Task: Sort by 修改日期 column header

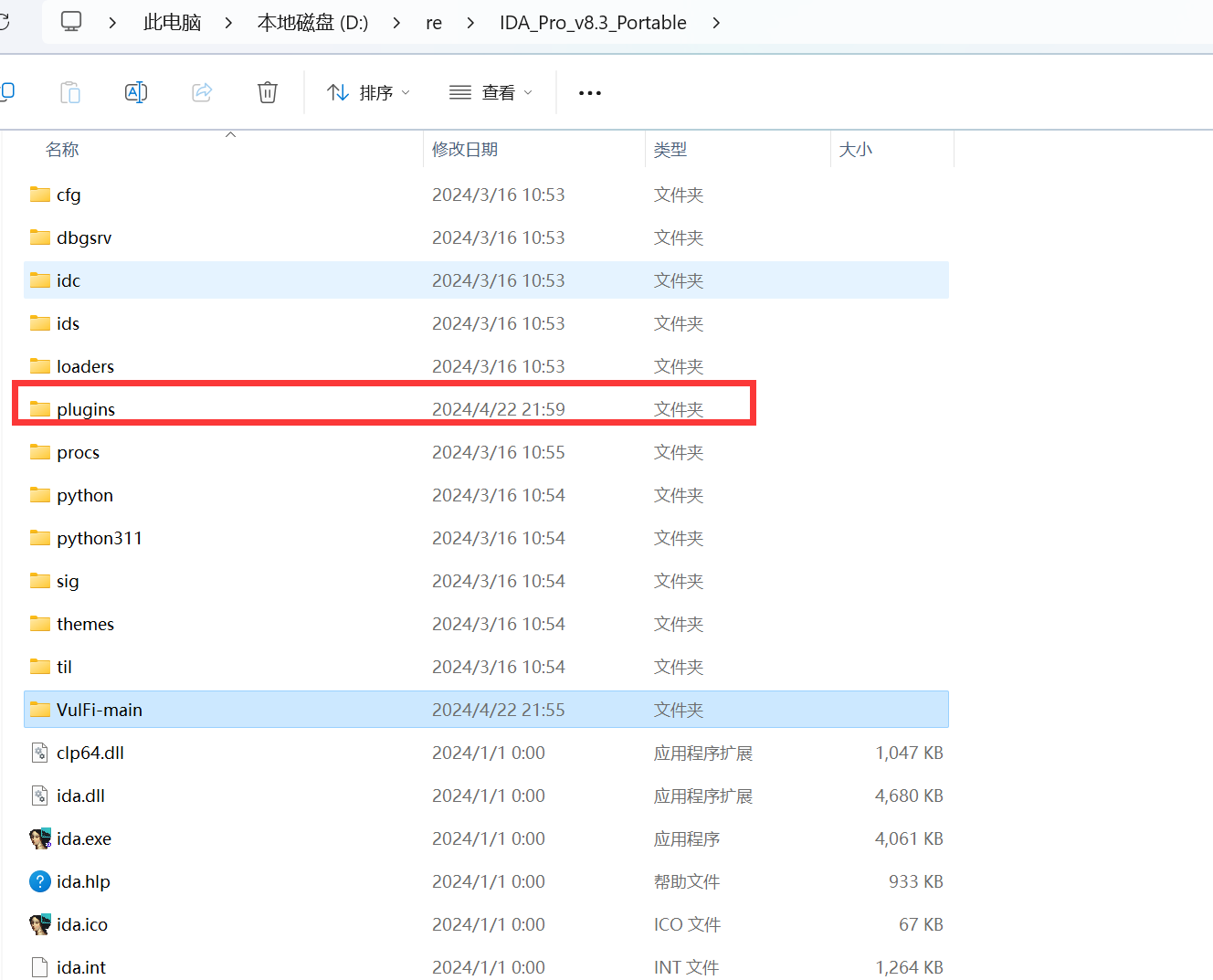Action: [x=465, y=150]
